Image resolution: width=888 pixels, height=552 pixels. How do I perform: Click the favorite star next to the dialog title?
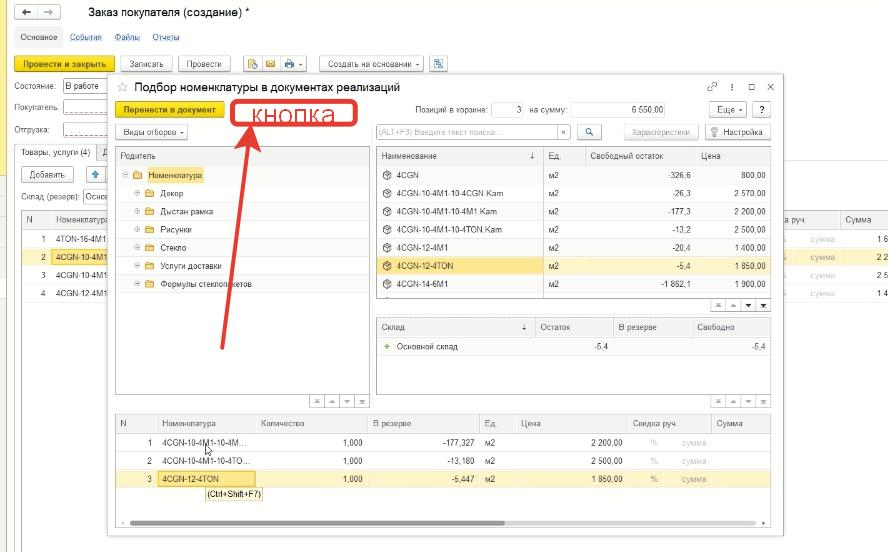123,88
